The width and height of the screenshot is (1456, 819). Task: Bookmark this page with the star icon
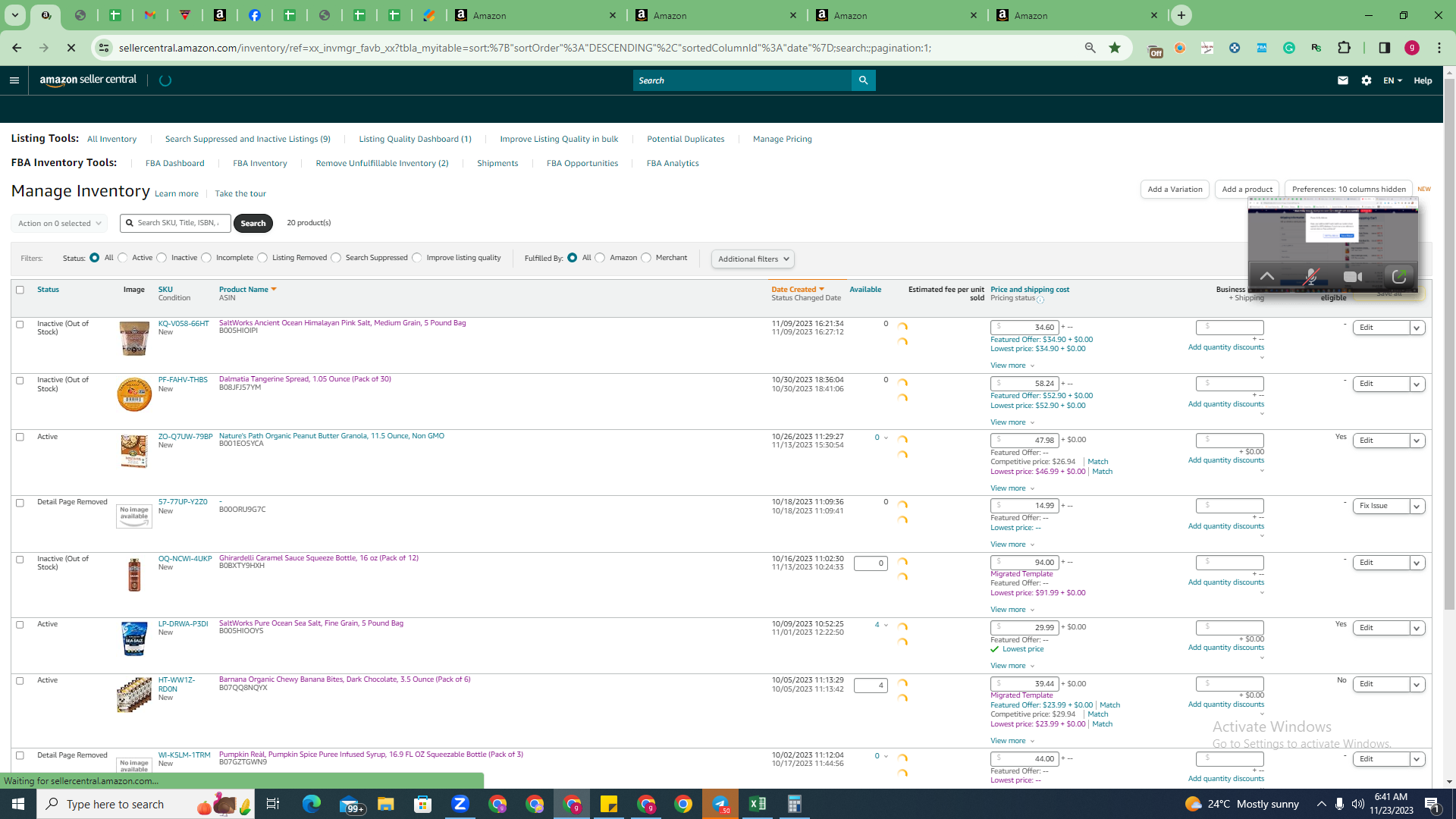[1115, 48]
